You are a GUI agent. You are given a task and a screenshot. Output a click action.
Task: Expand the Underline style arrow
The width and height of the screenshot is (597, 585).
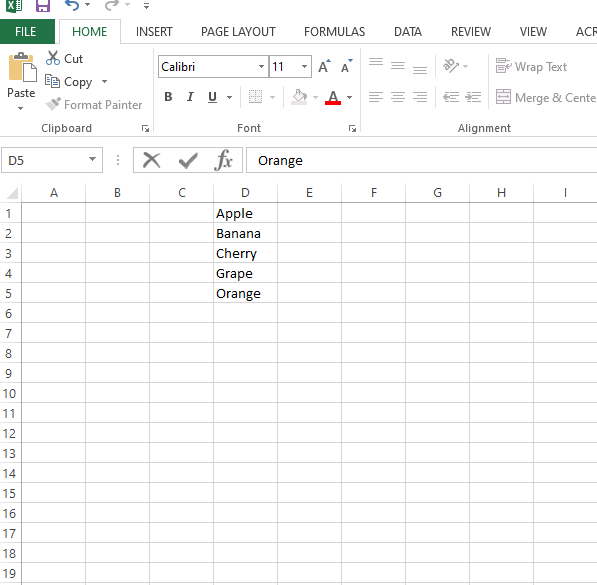point(230,98)
